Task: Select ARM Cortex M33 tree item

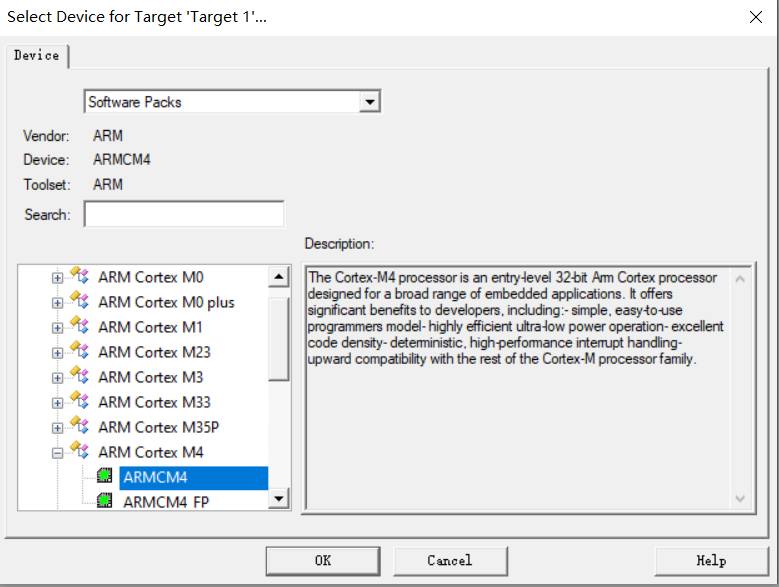Action: click(x=155, y=402)
